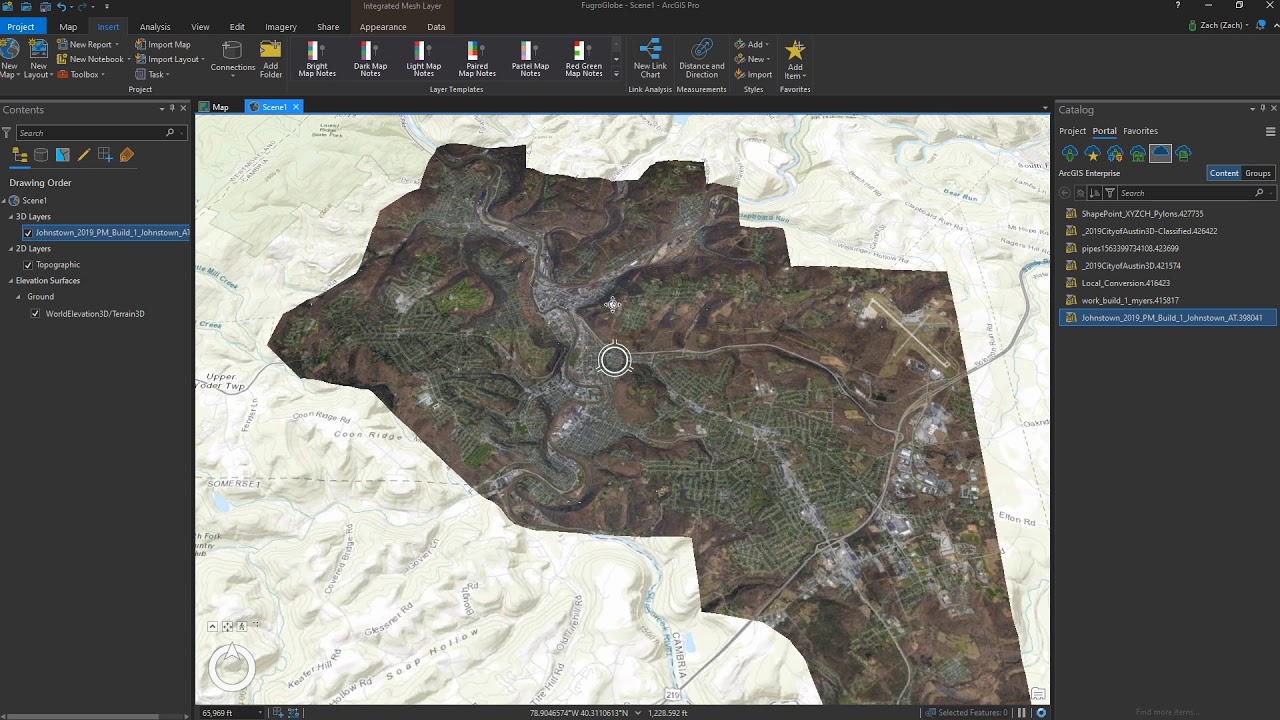
Task: Switch Catalog view to Groups
Action: click(1258, 173)
